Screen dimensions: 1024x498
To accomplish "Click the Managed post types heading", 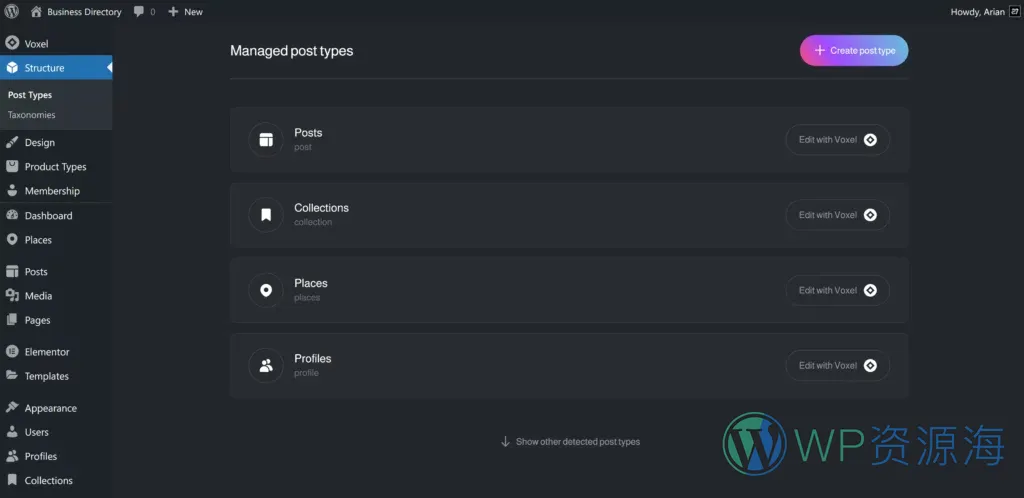I will tap(292, 51).
